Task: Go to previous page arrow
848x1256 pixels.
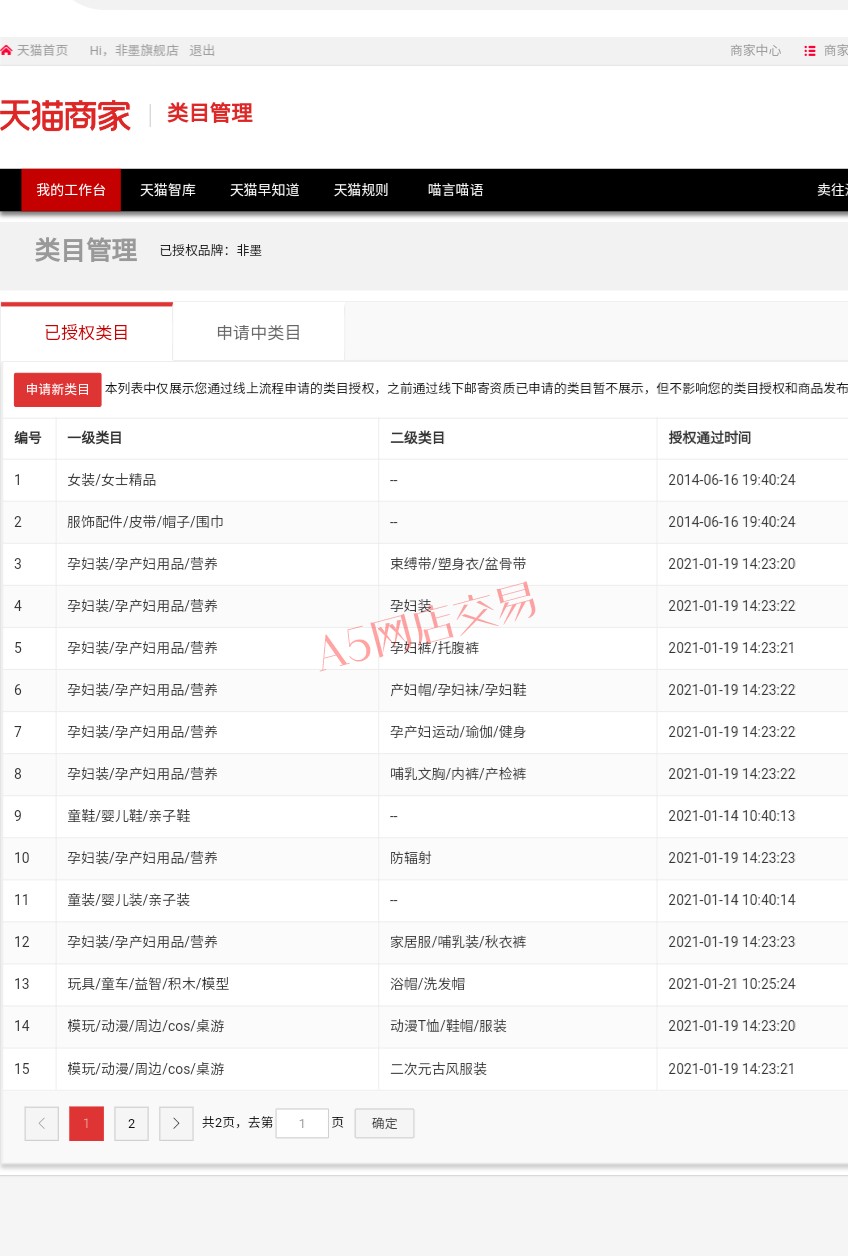Action: (42, 1123)
